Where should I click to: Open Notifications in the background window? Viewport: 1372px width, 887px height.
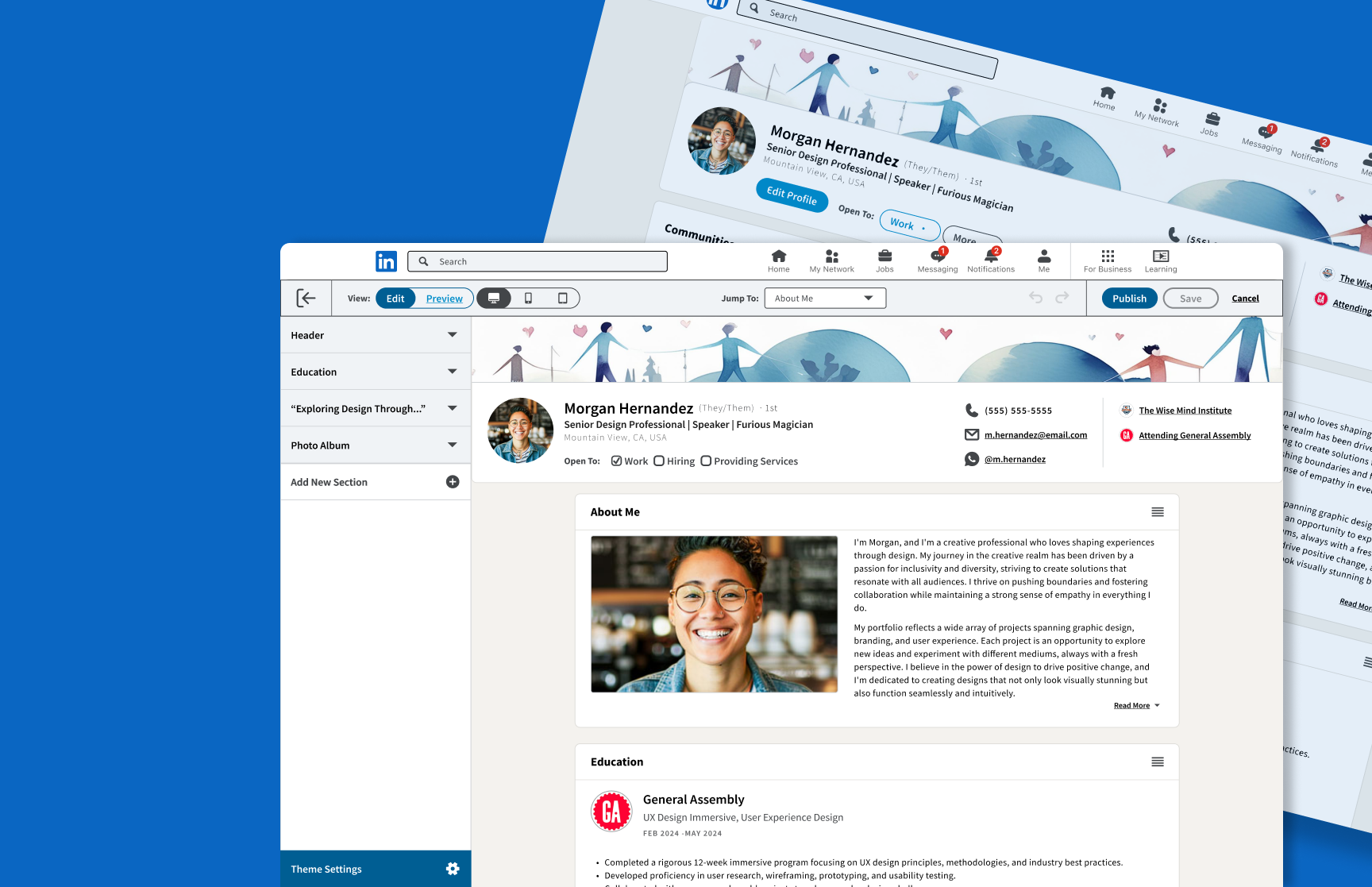1315,151
